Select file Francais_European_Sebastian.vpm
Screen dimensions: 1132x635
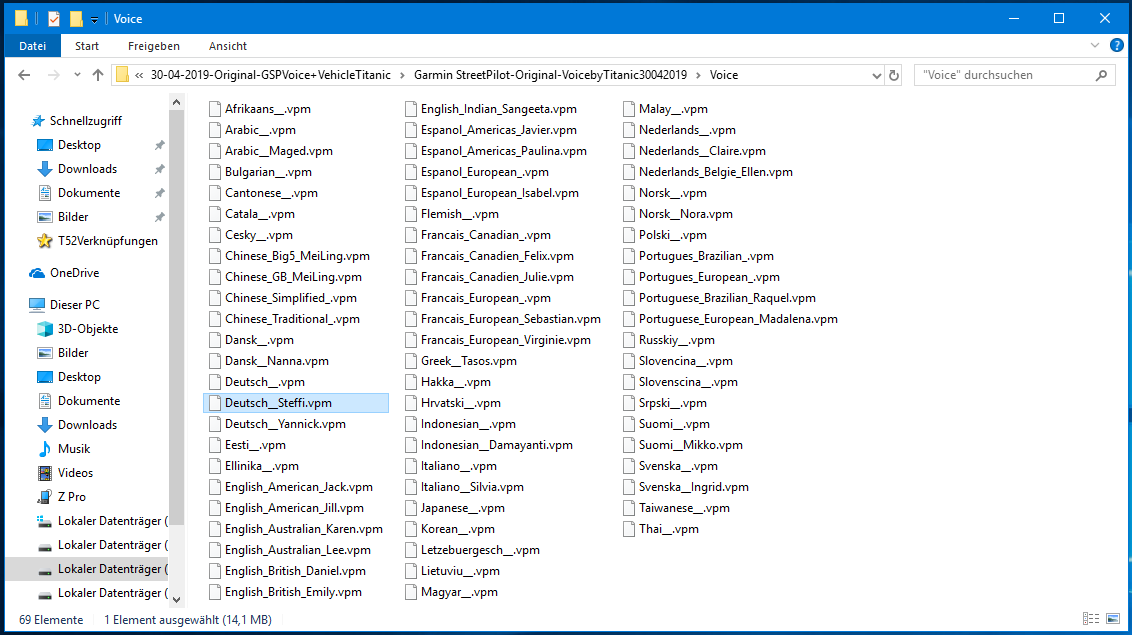(510, 319)
